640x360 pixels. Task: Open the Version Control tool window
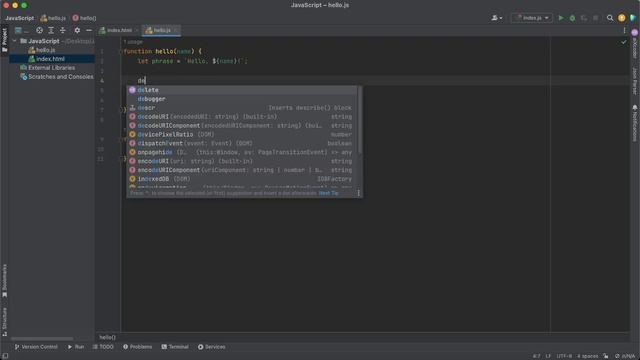point(36,347)
